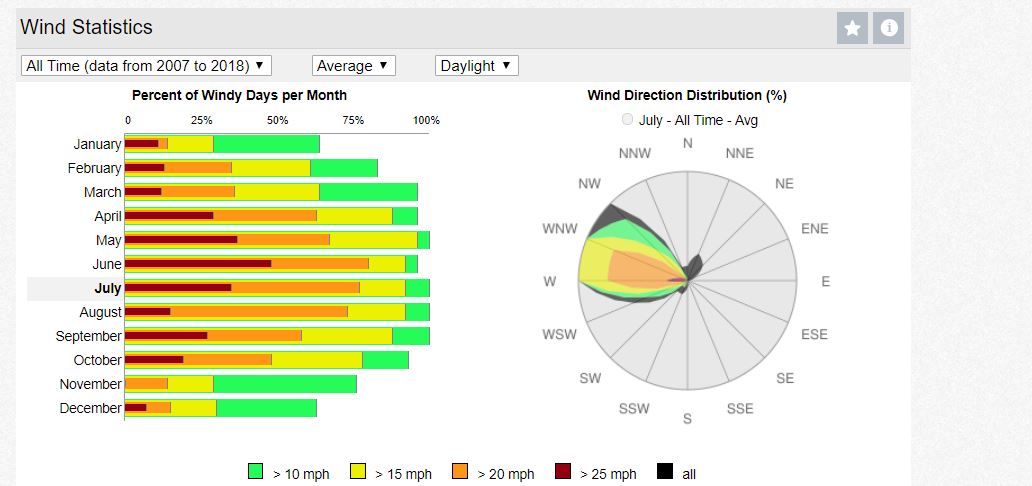
Task: Select the December month label
Action: [91, 408]
